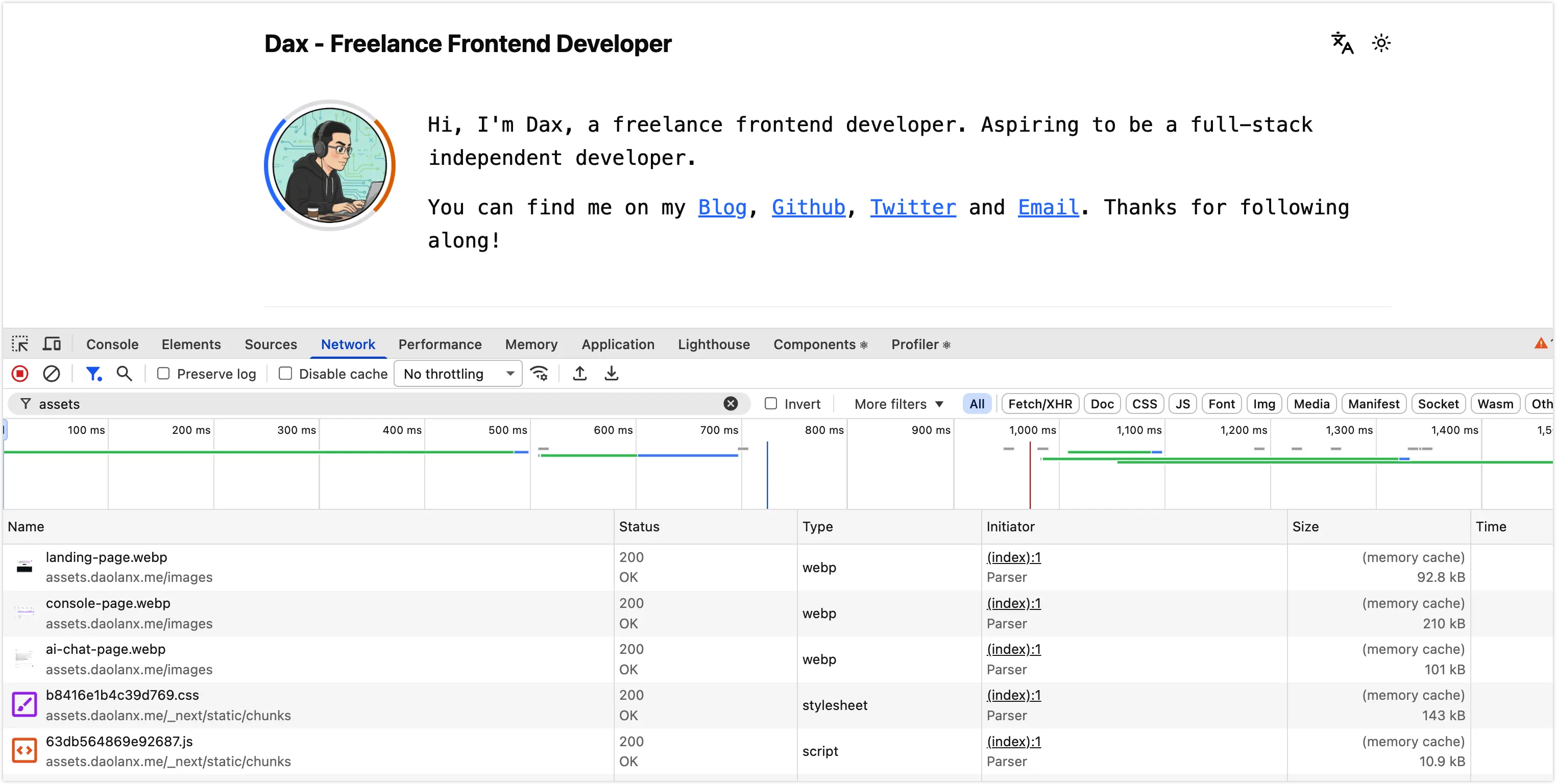Toggle the network filter funnel icon
This screenshot has width=1556, height=784.
(x=93, y=374)
